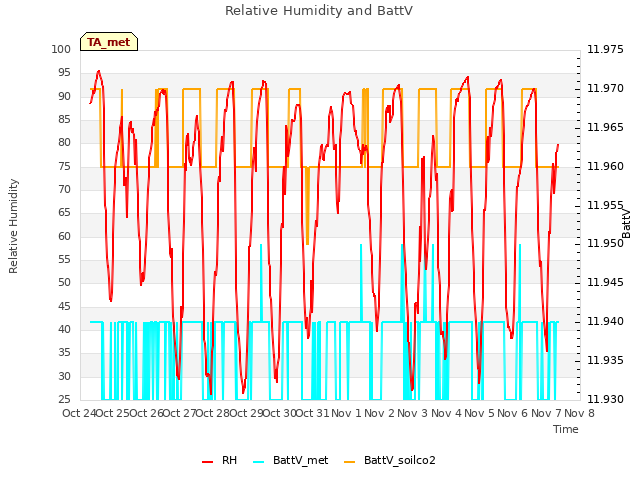This screenshot has width=640, height=480.
Task: Click the 11.975 tick on BattV axis
Action: (605, 49)
